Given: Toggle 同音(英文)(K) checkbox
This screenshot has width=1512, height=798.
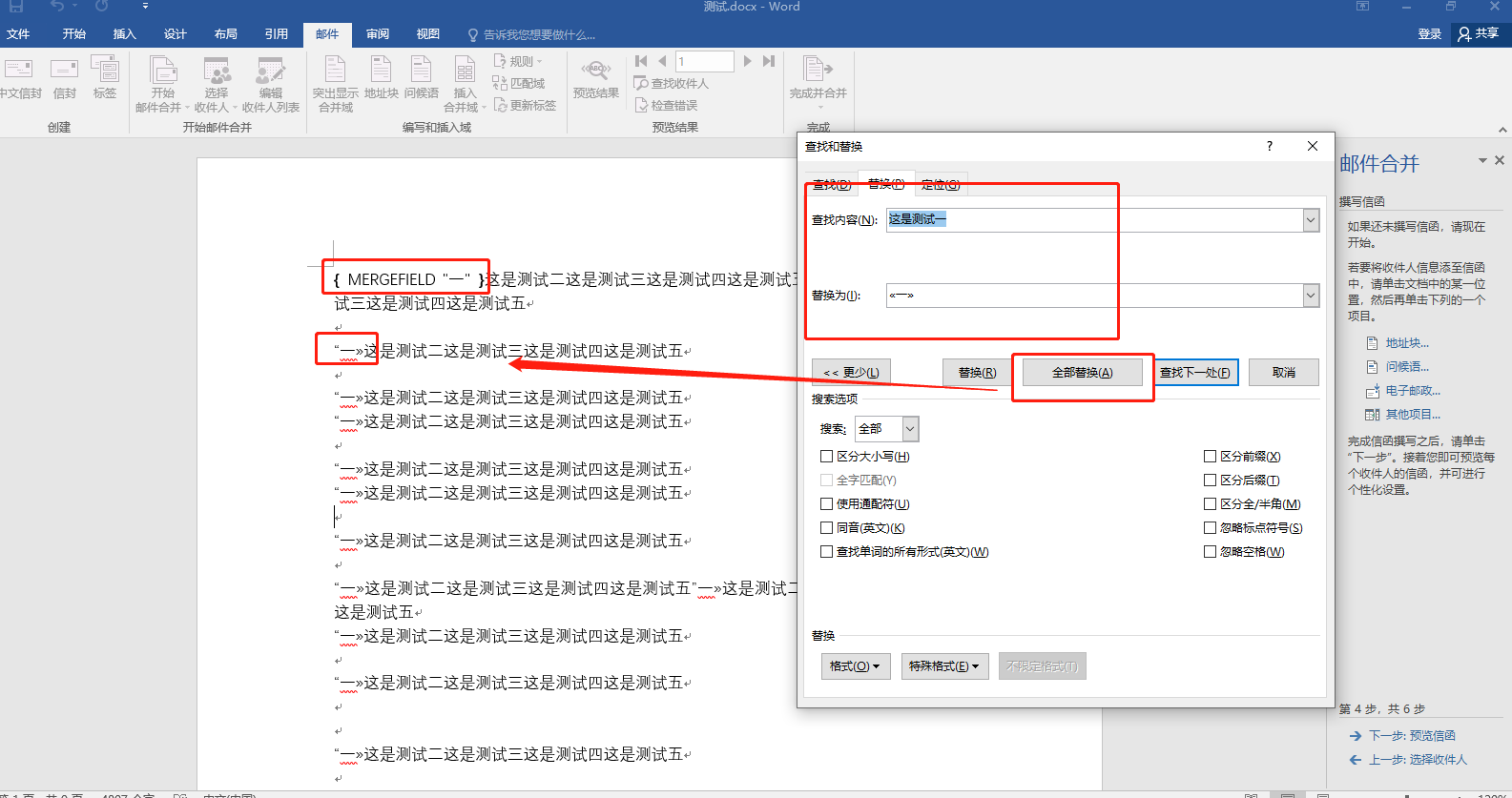Looking at the screenshot, I should coord(827,528).
